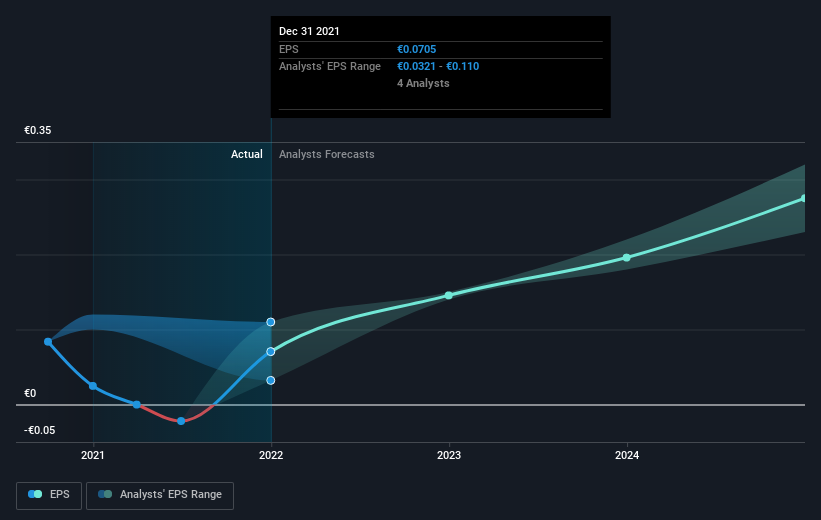The width and height of the screenshot is (821, 520).
Task: Select the EPS data point at 2021
Action: [x=93, y=386]
